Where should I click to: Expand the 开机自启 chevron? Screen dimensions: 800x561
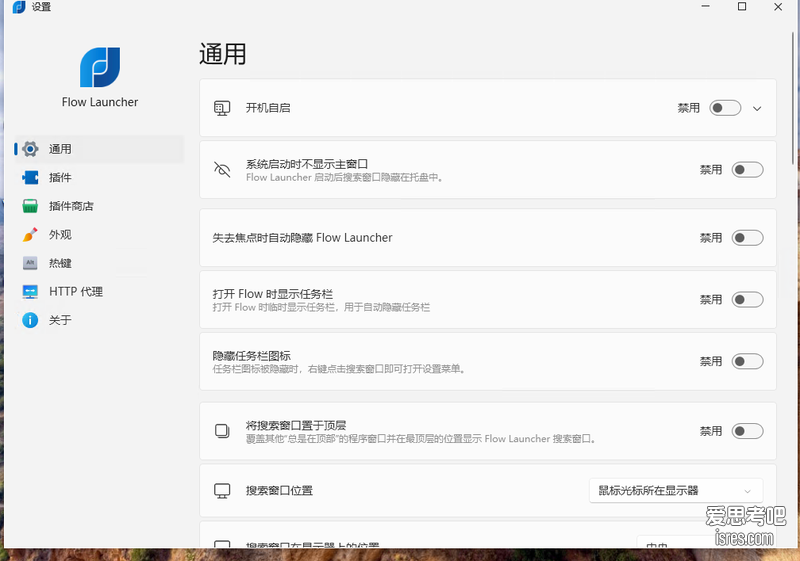click(x=757, y=109)
